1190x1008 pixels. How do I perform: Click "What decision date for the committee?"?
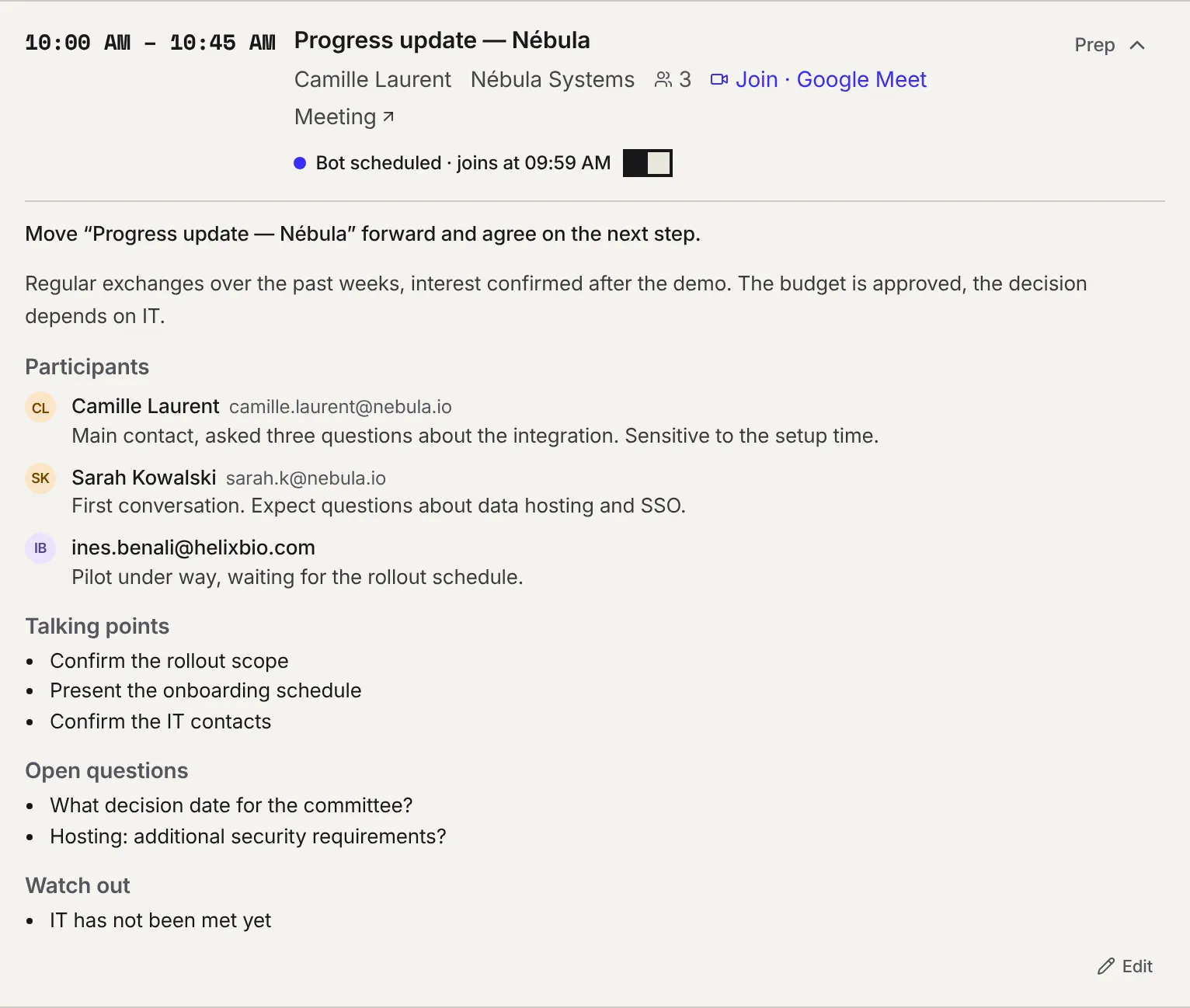pos(231,805)
